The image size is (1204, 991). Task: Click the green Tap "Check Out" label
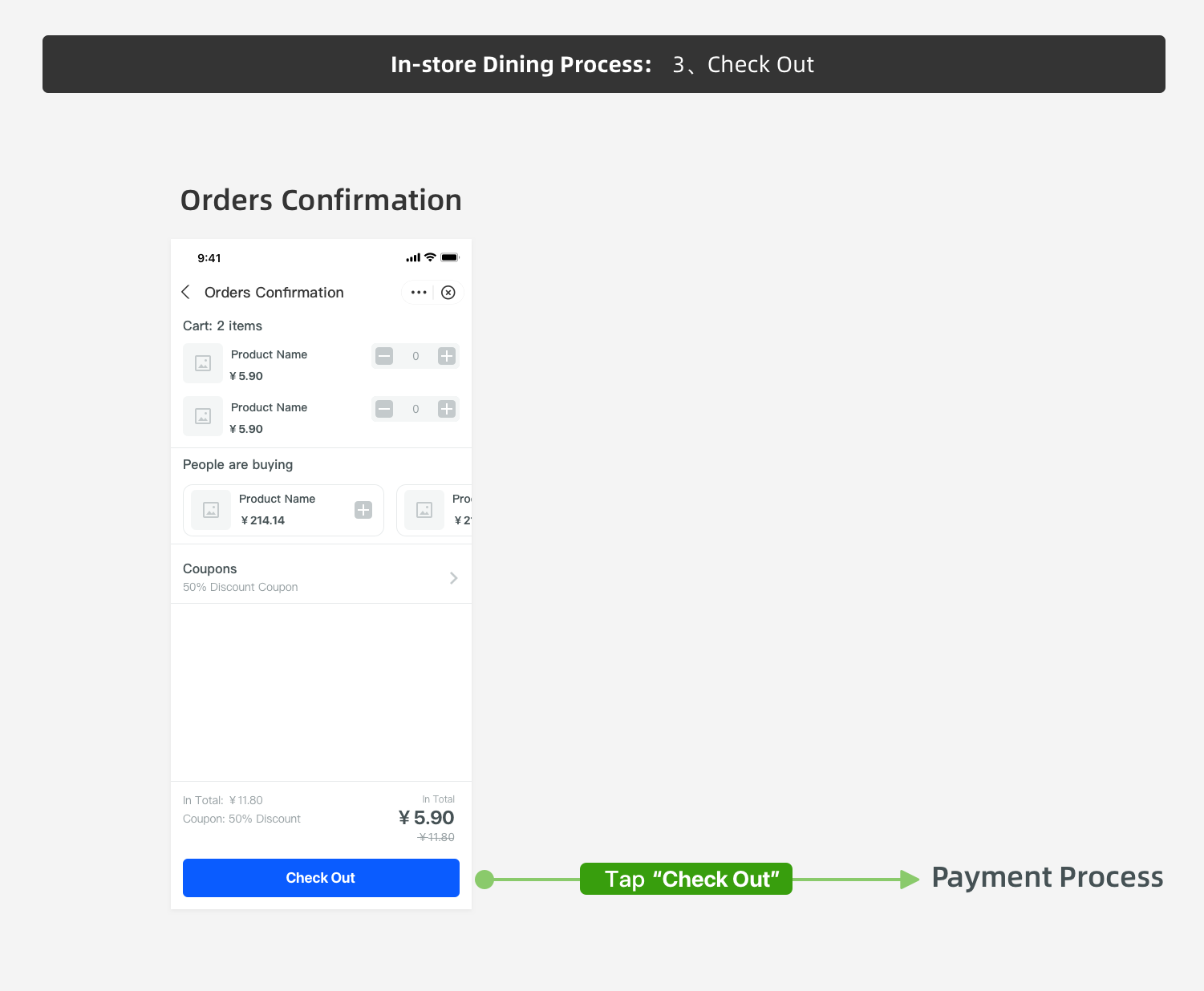click(x=686, y=879)
